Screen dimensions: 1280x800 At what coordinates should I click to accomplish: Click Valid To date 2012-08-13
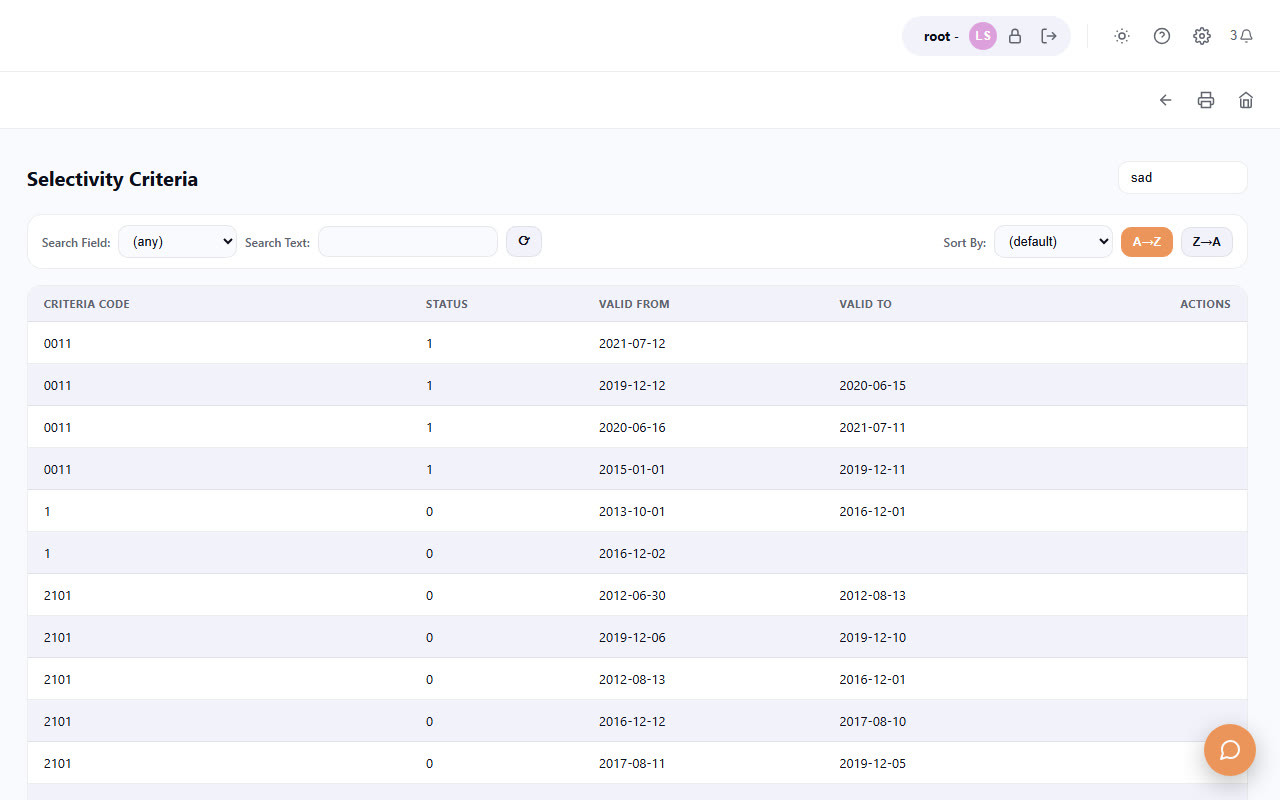[x=873, y=595]
